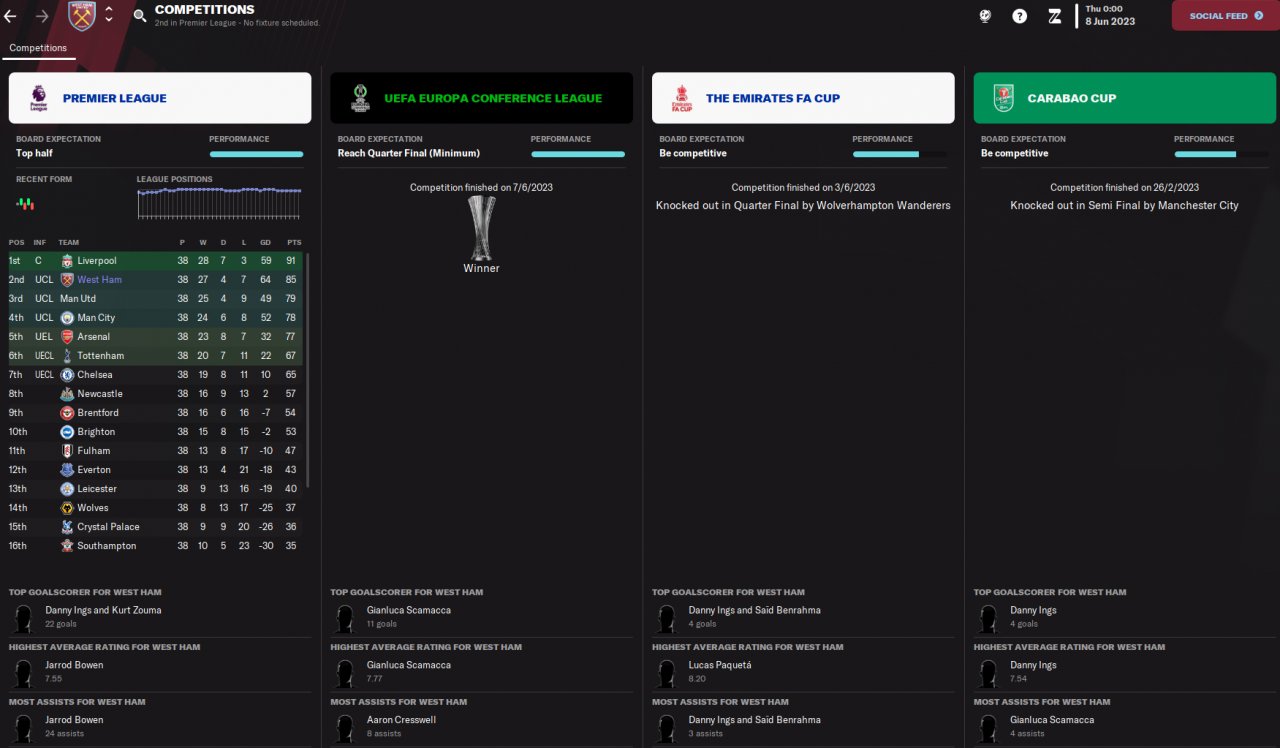Image resolution: width=1280 pixels, height=748 pixels.
Task: Click the date Thu 8 Jun 2023
Action: pos(1110,15)
